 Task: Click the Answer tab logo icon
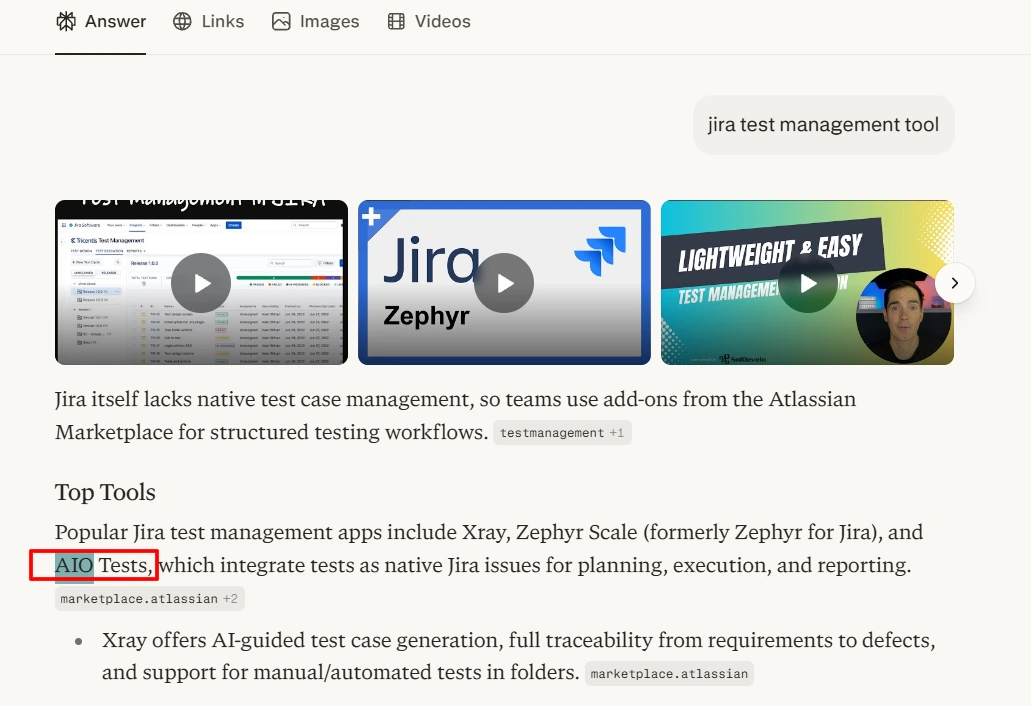pos(66,22)
